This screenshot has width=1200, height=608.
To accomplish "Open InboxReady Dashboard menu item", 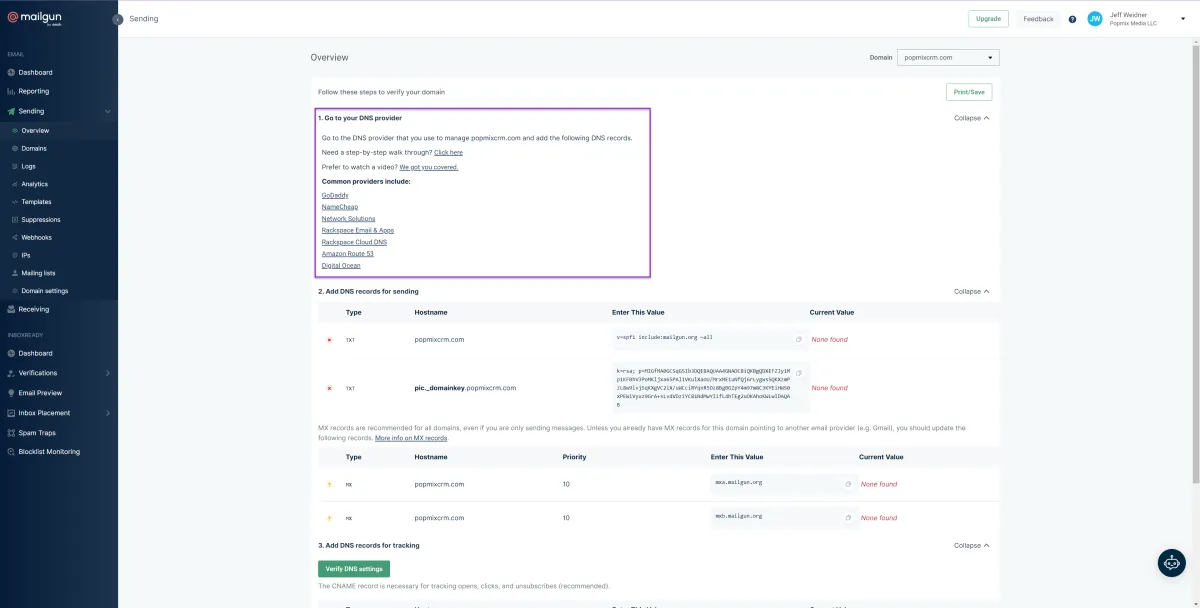I will [35, 353].
